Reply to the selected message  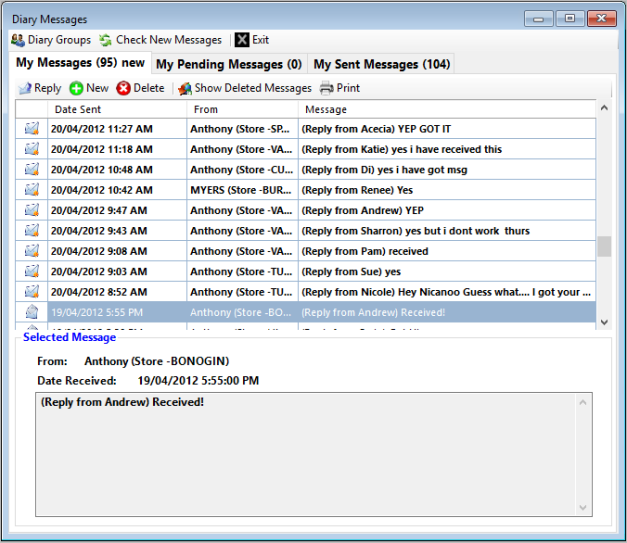(40, 88)
